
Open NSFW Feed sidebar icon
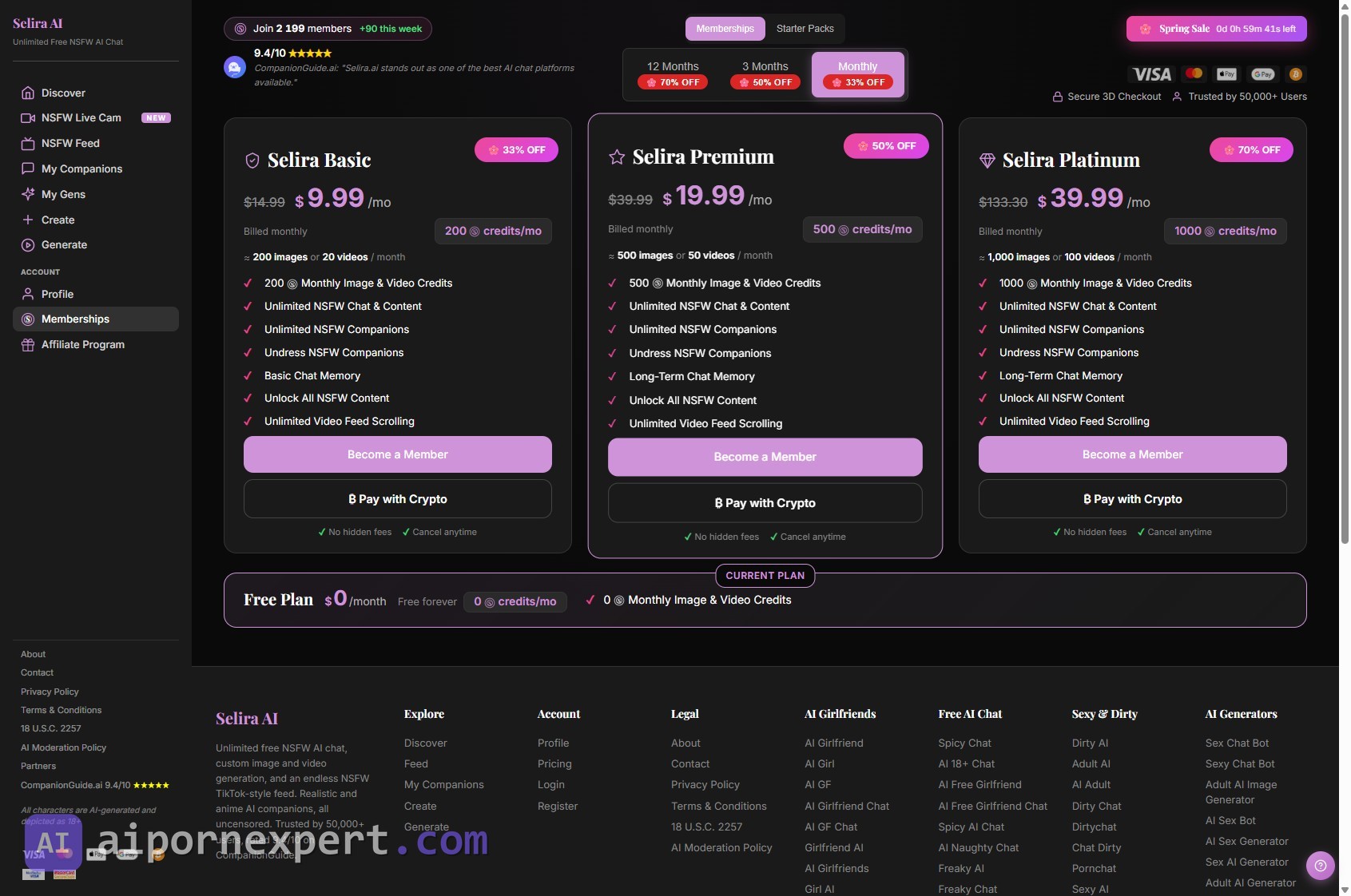pos(28,144)
